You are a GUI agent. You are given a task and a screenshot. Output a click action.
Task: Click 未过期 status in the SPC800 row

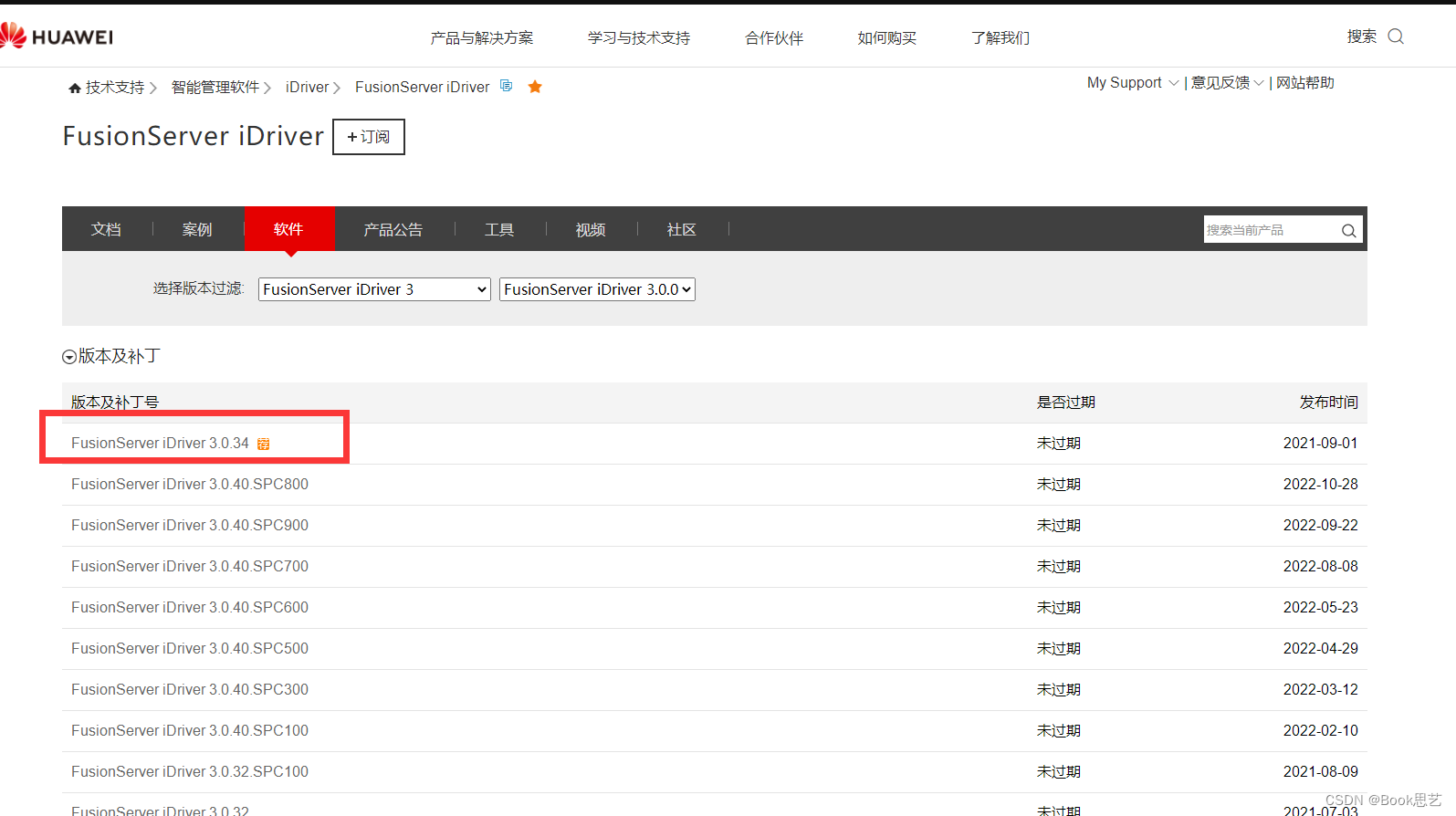click(1059, 485)
